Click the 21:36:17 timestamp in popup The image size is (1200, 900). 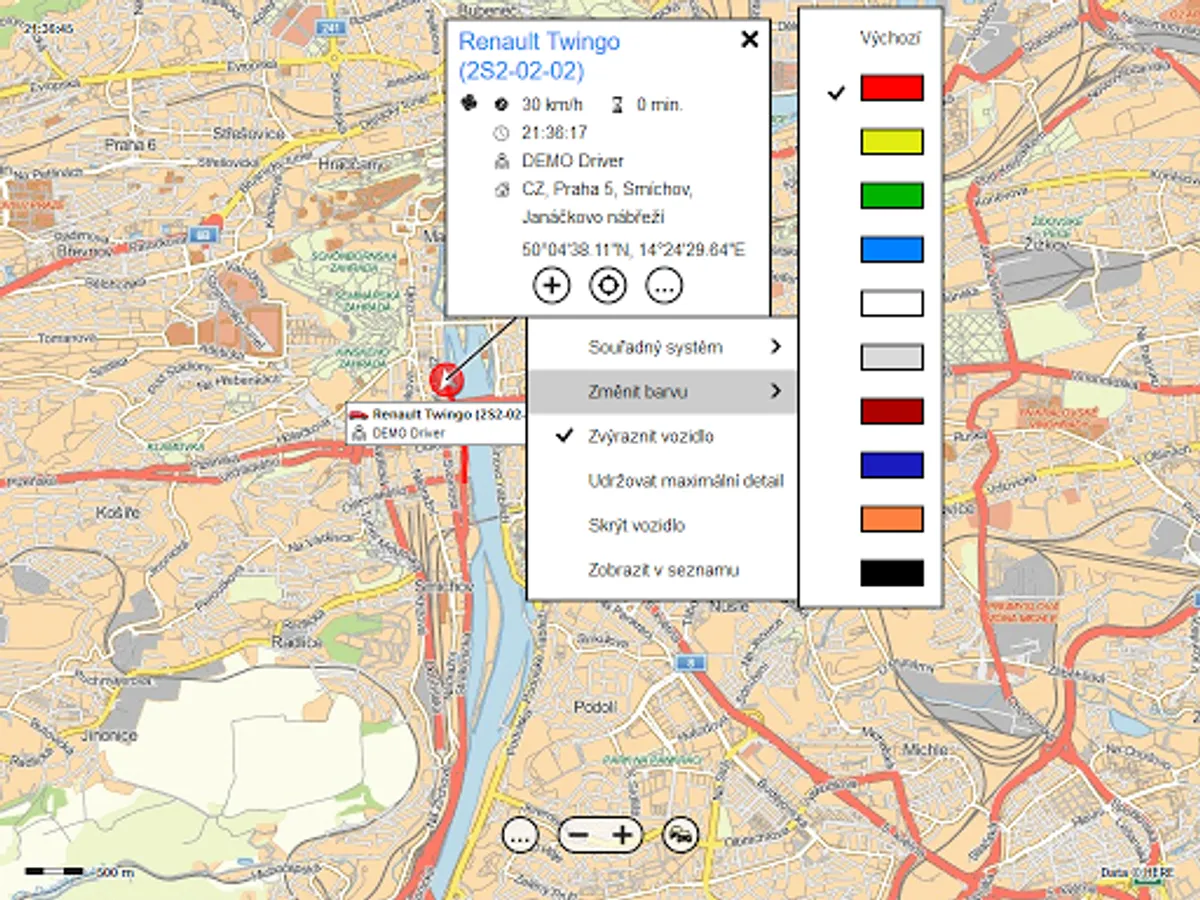(x=554, y=132)
